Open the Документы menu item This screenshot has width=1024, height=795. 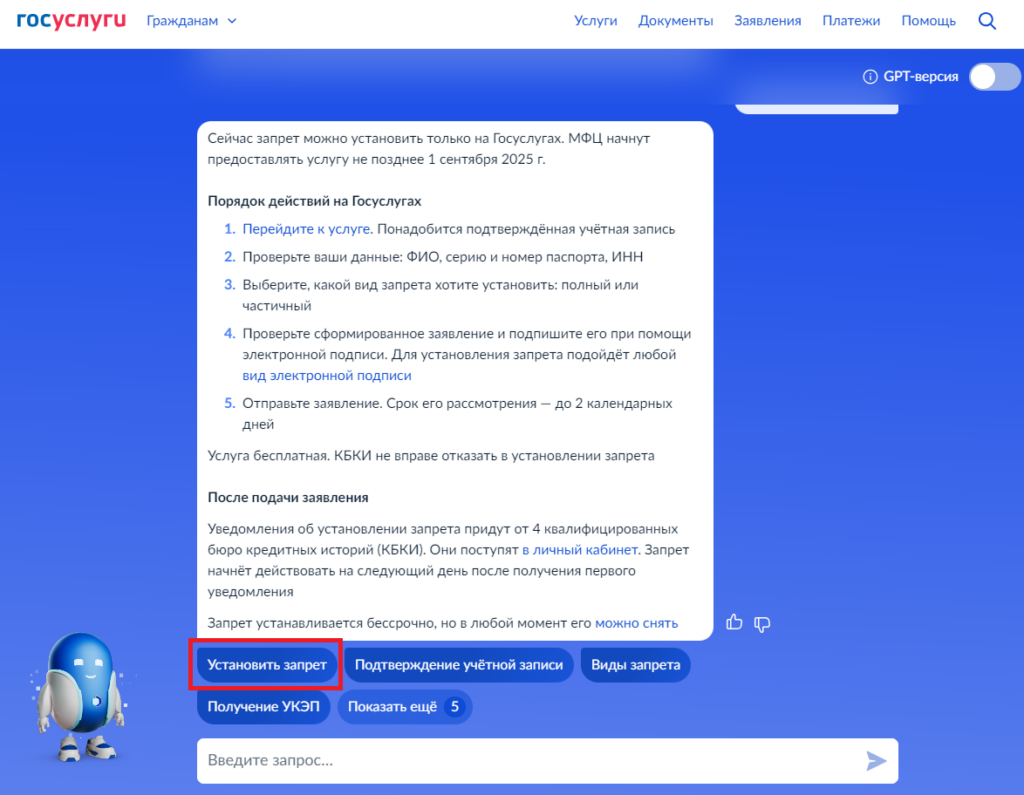pos(676,21)
